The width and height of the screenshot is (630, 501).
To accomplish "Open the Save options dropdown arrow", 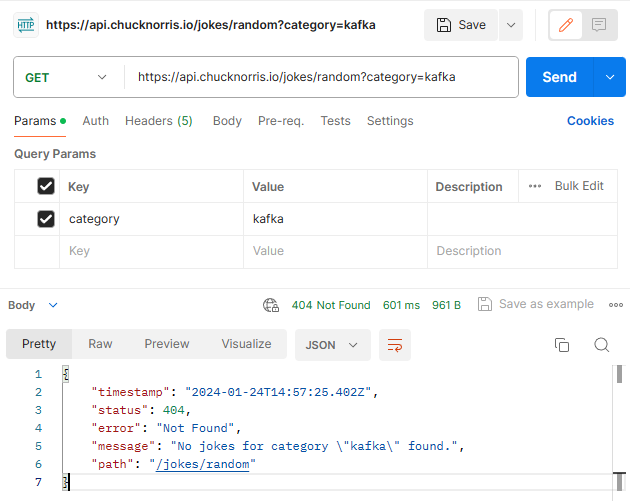I will pos(511,25).
